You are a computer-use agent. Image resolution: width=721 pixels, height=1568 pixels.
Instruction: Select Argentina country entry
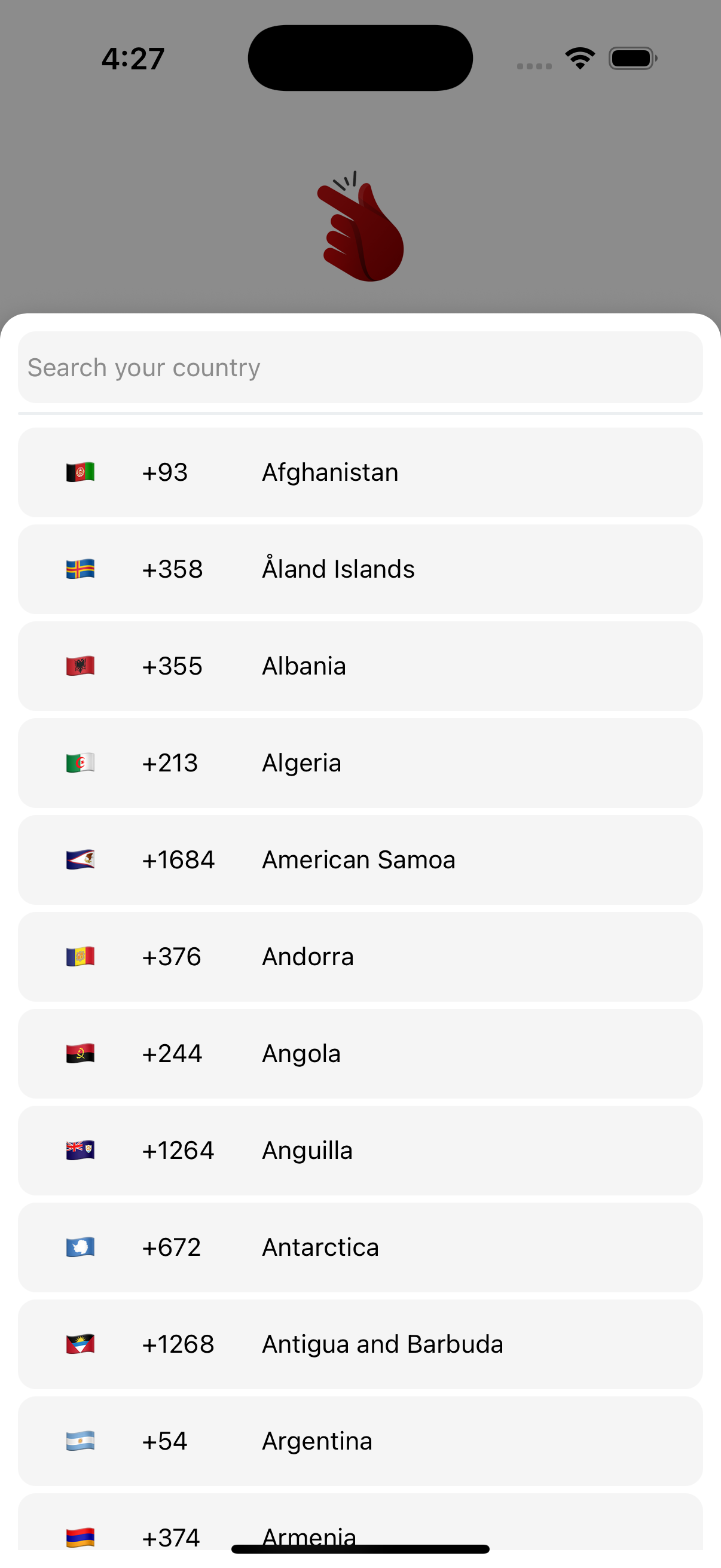(317, 1441)
